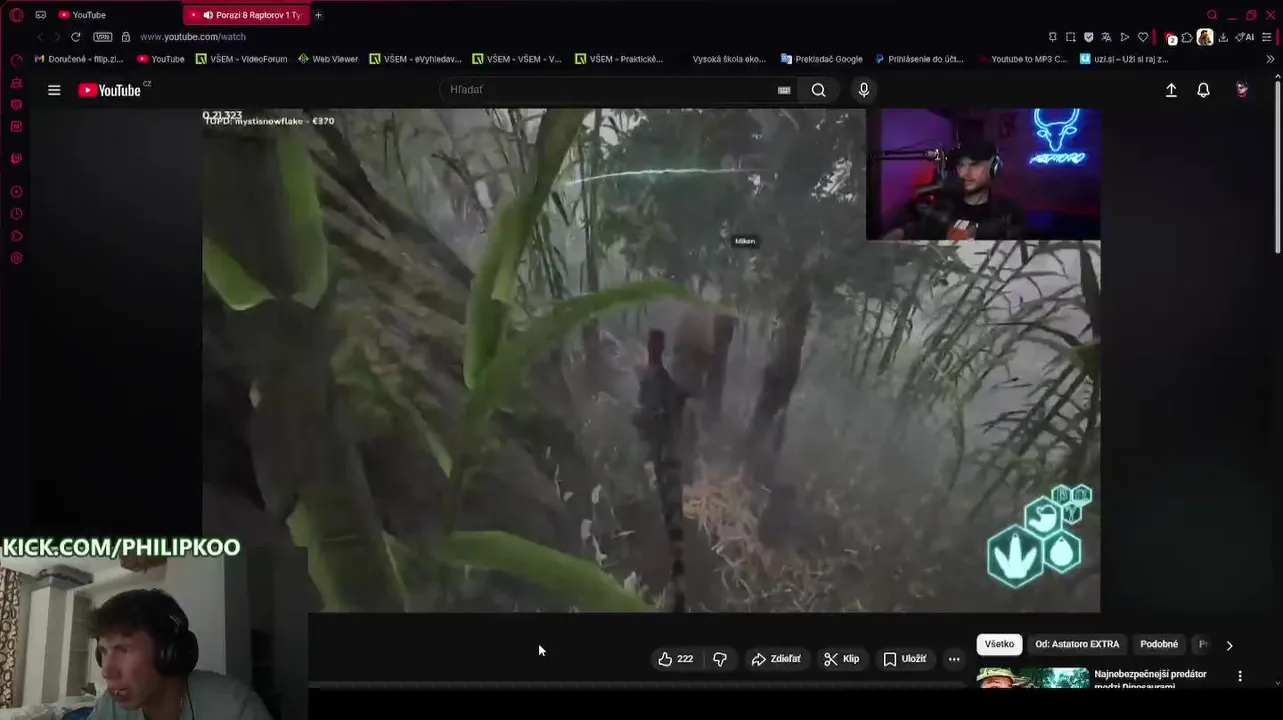Go forward to next page

point(57,37)
